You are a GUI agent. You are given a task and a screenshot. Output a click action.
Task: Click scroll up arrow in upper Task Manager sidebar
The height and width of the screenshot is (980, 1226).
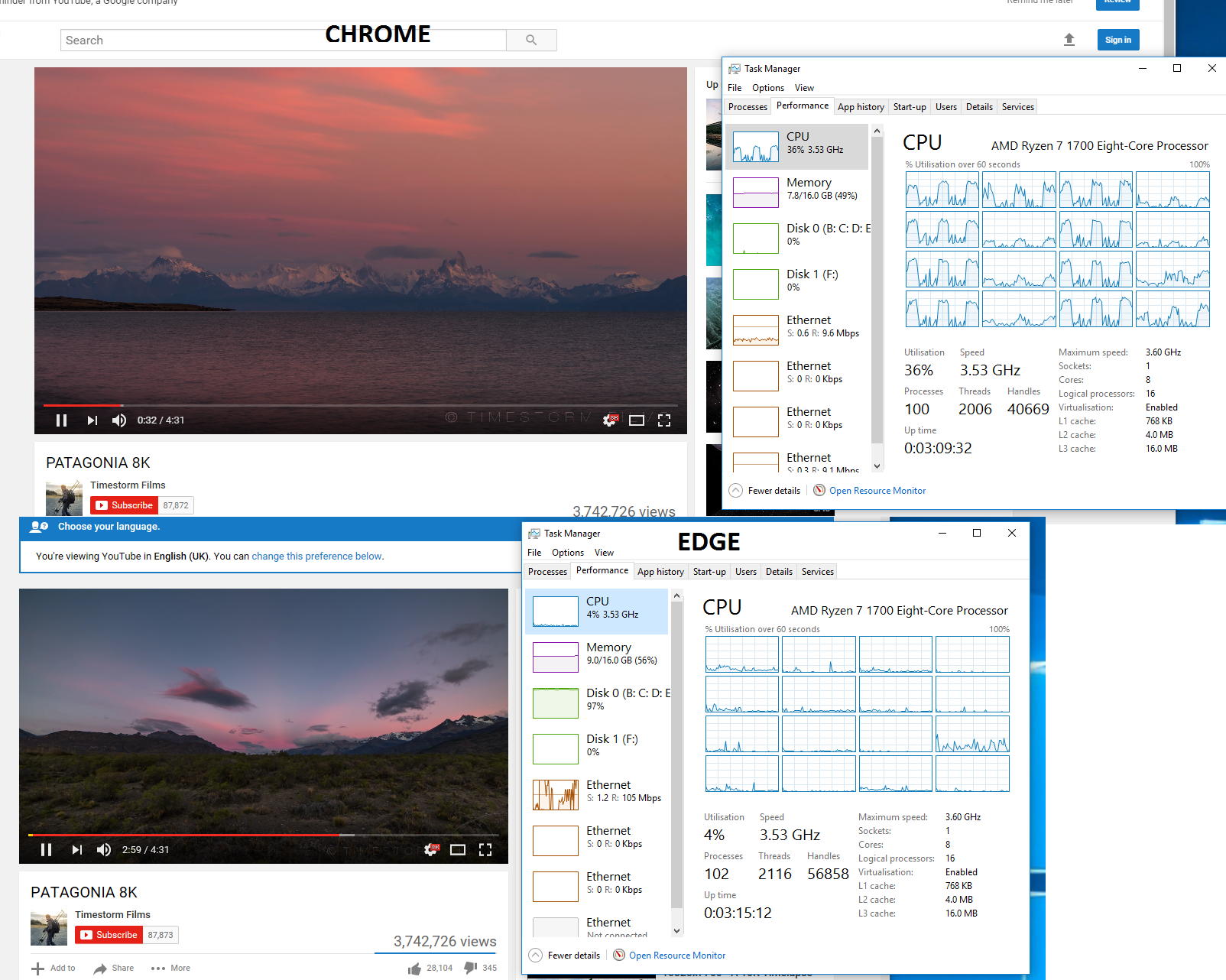pos(877,131)
